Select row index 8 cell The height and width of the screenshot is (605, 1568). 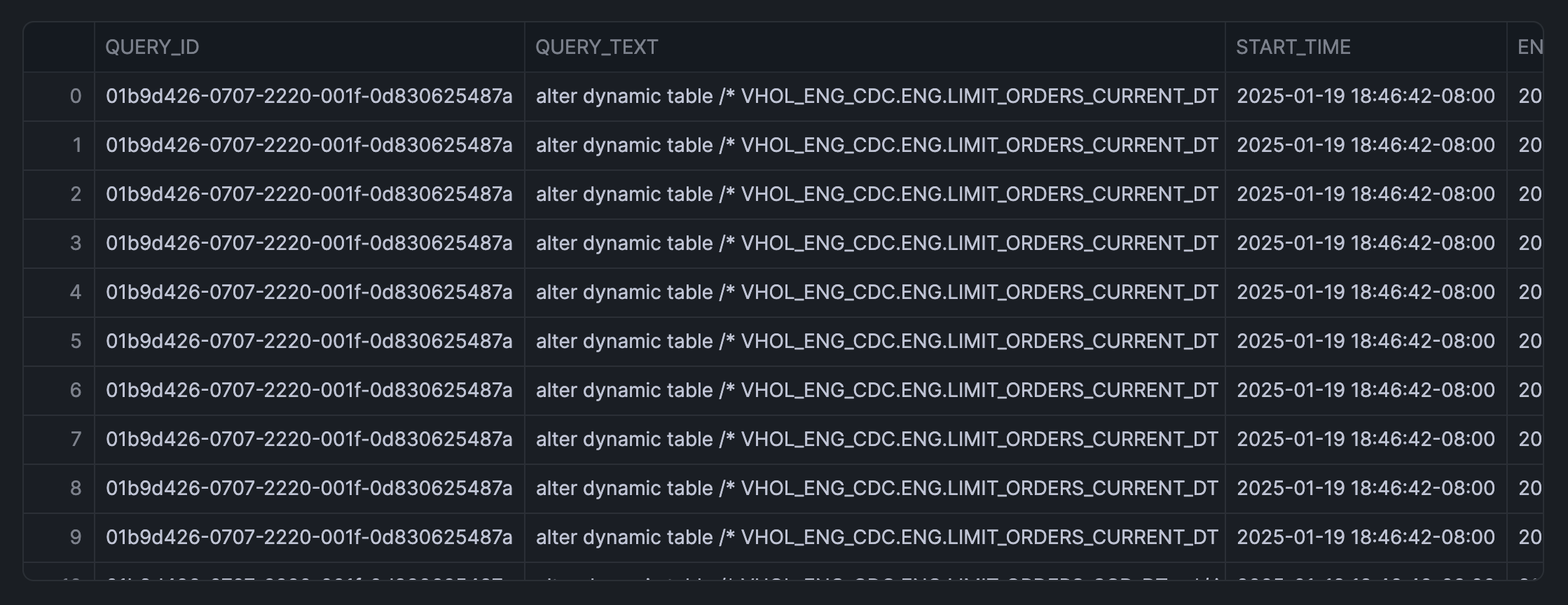[76, 488]
